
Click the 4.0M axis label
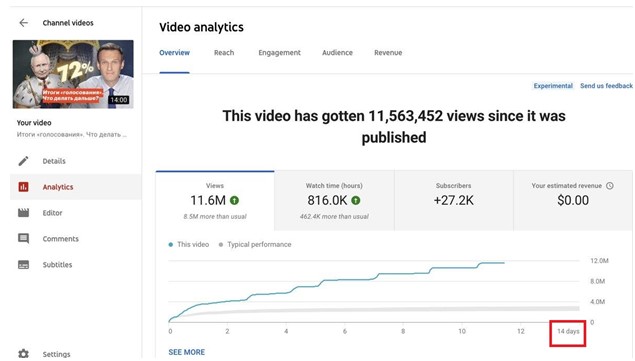(x=597, y=302)
